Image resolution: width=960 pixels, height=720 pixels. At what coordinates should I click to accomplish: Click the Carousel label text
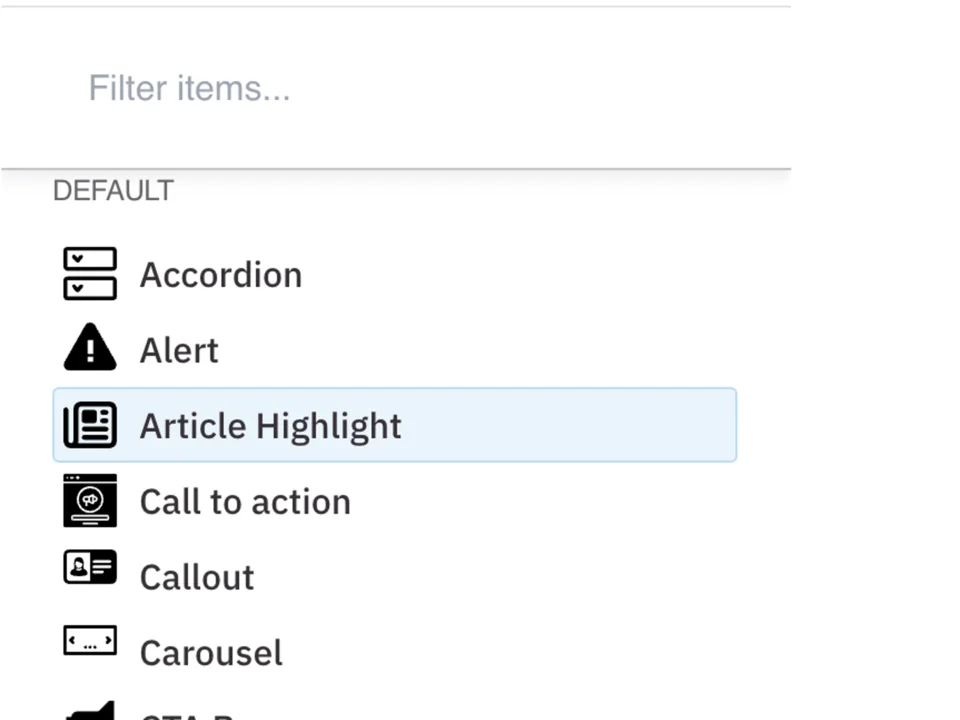click(x=210, y=651)
